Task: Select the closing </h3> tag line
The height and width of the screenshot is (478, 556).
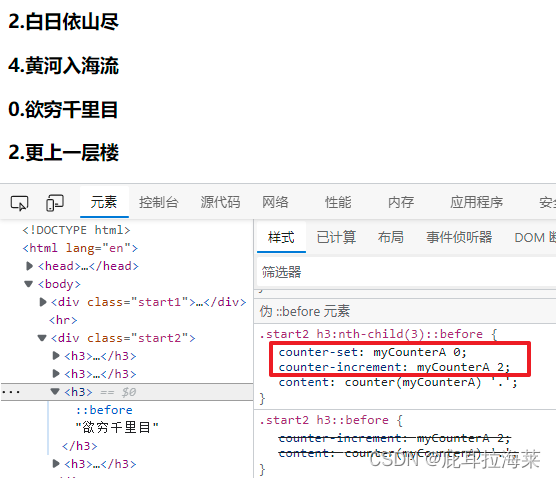Action: tap(79, 446)
